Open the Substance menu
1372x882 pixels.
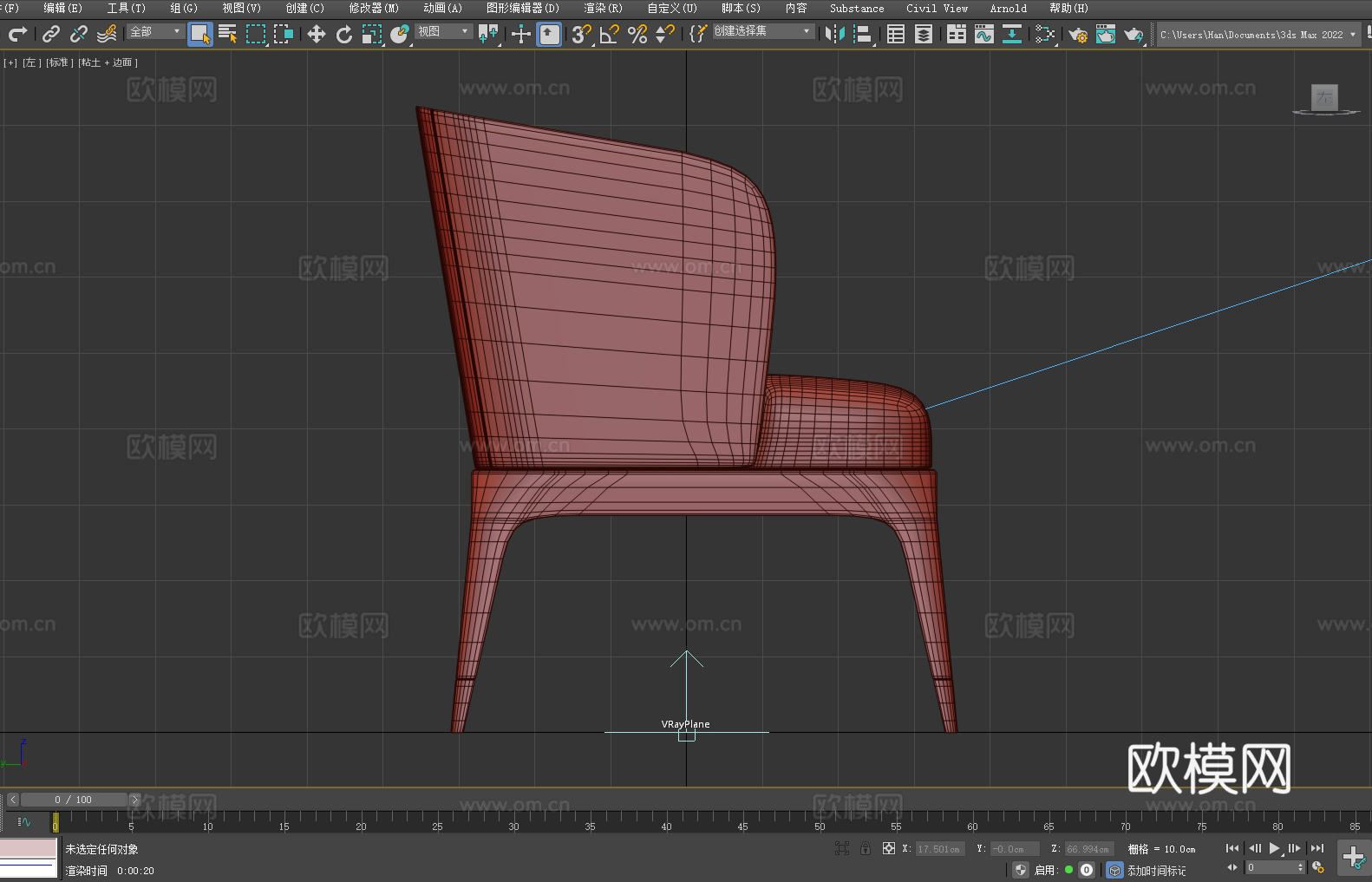[857, 8]
